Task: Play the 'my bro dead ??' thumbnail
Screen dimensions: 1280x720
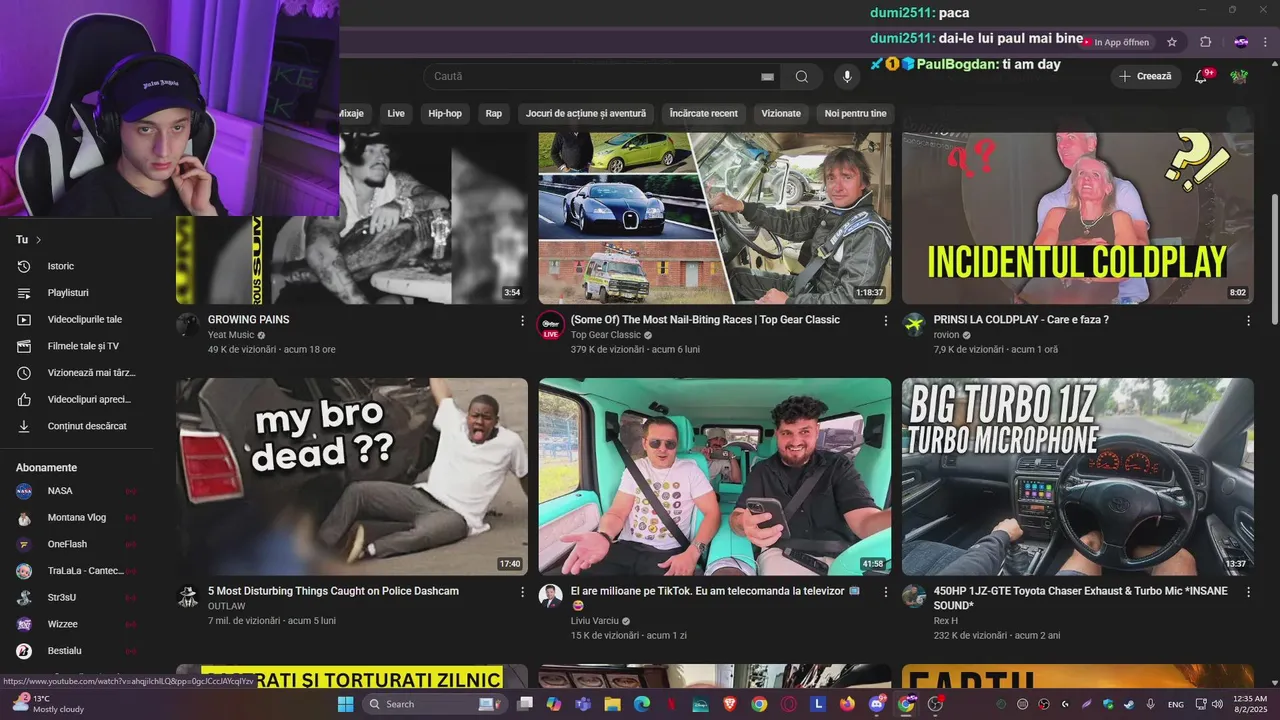Action: (x=352, y=477)
